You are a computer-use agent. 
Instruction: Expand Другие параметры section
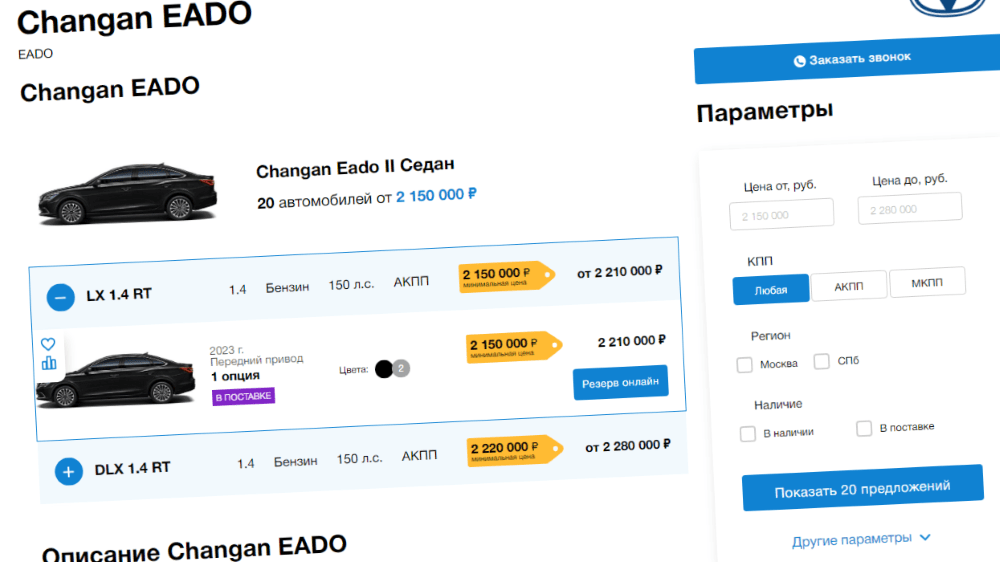point(861,539)
